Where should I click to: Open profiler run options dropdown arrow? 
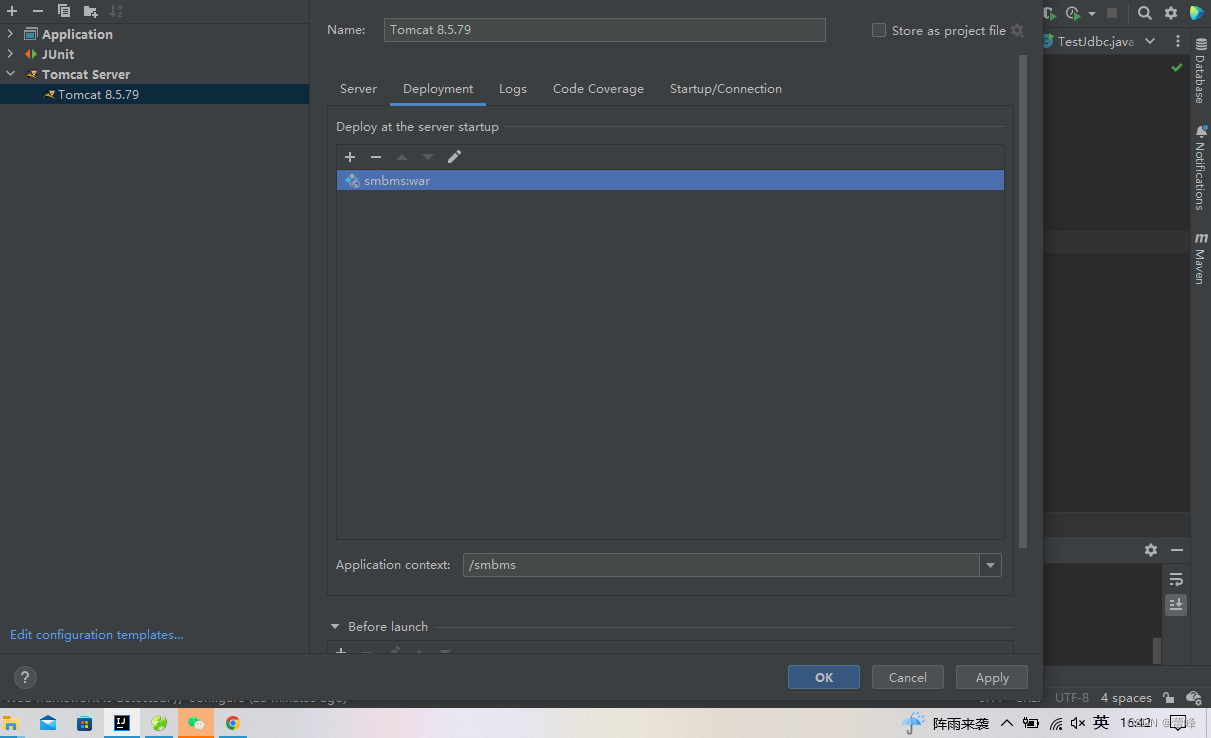point(1092,13)
